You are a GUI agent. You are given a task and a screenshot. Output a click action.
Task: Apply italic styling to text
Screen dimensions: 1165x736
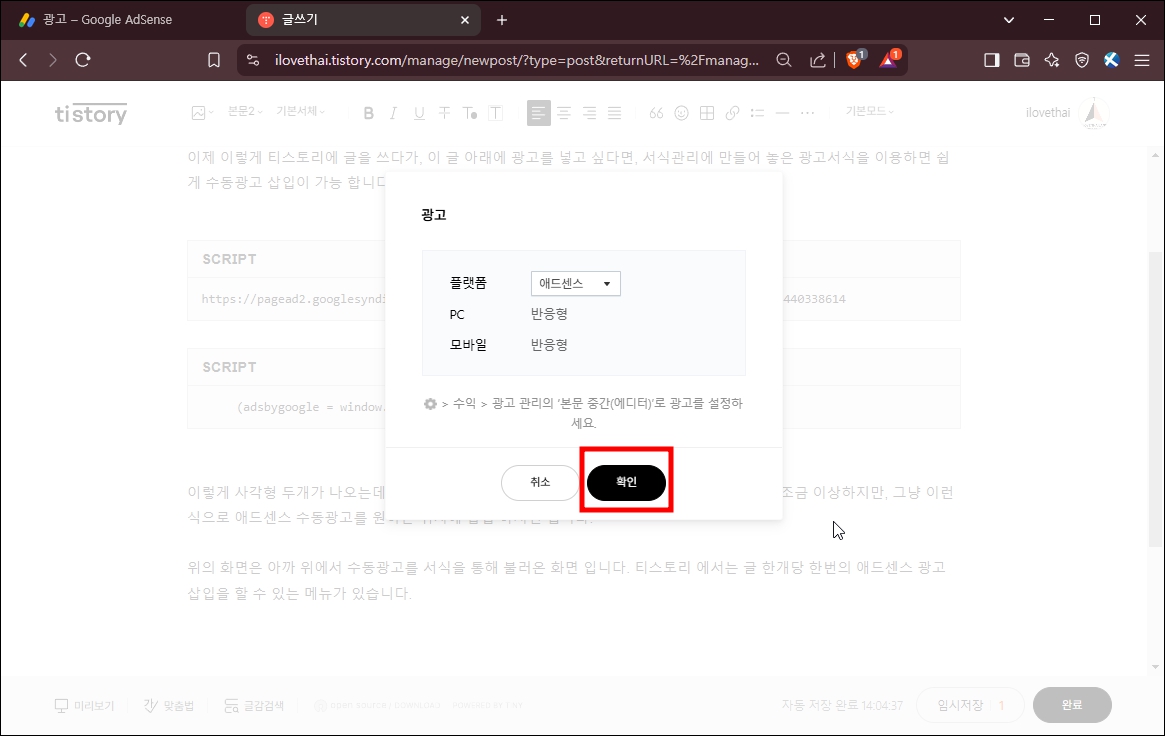point(393,112)
